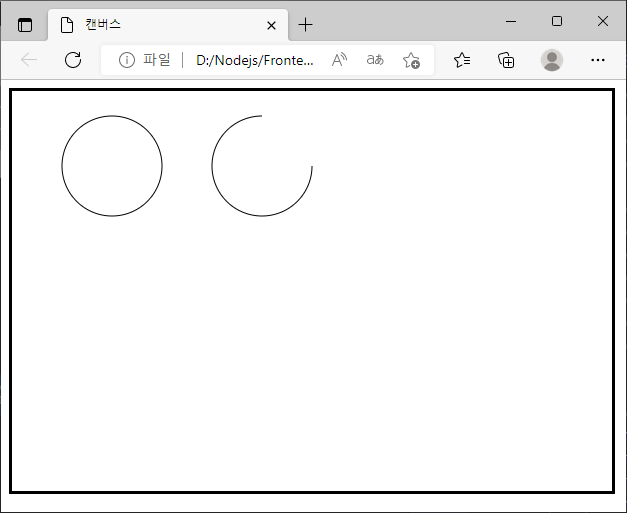Activate the Read aloud icon

[339, 60]
